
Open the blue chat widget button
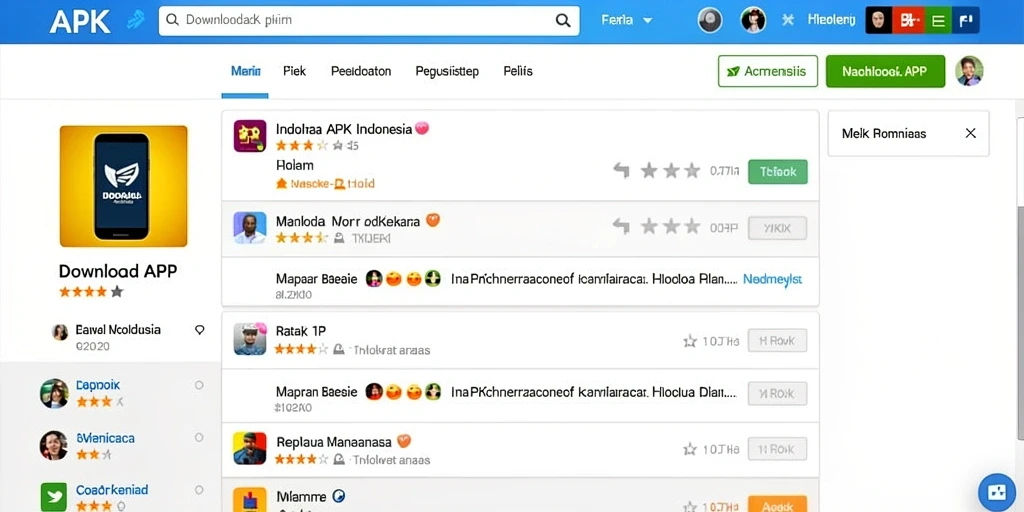[997, 492]
